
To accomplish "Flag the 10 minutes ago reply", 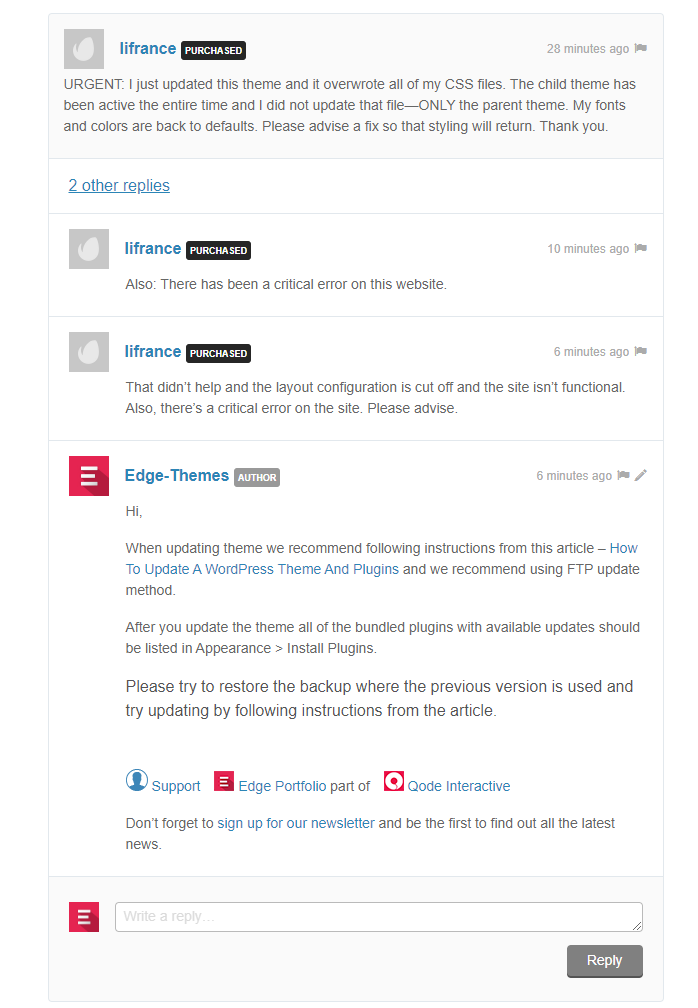I will tap(640, 248).
